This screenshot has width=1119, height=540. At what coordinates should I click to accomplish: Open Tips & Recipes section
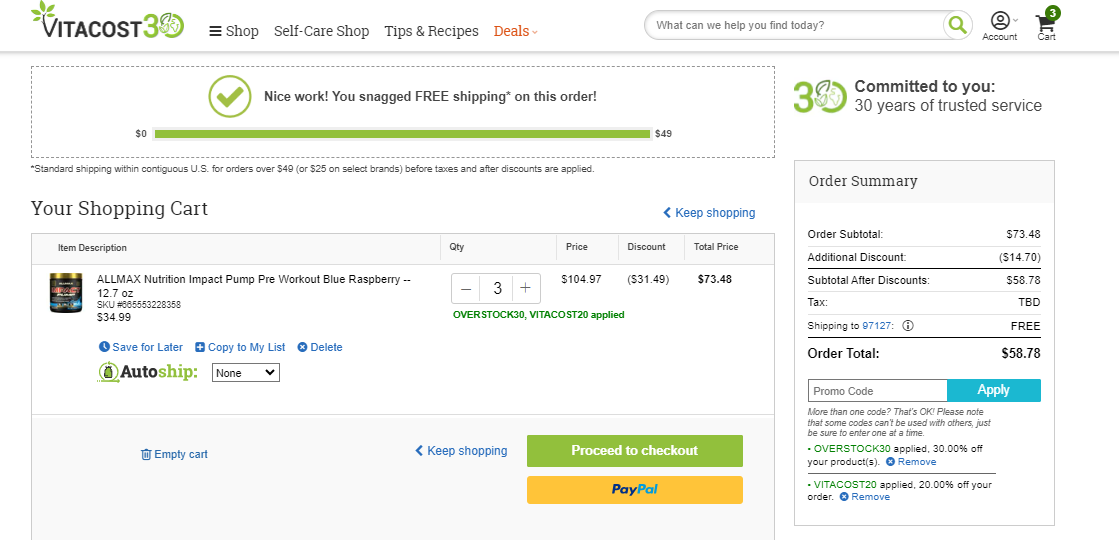point(431,31)
